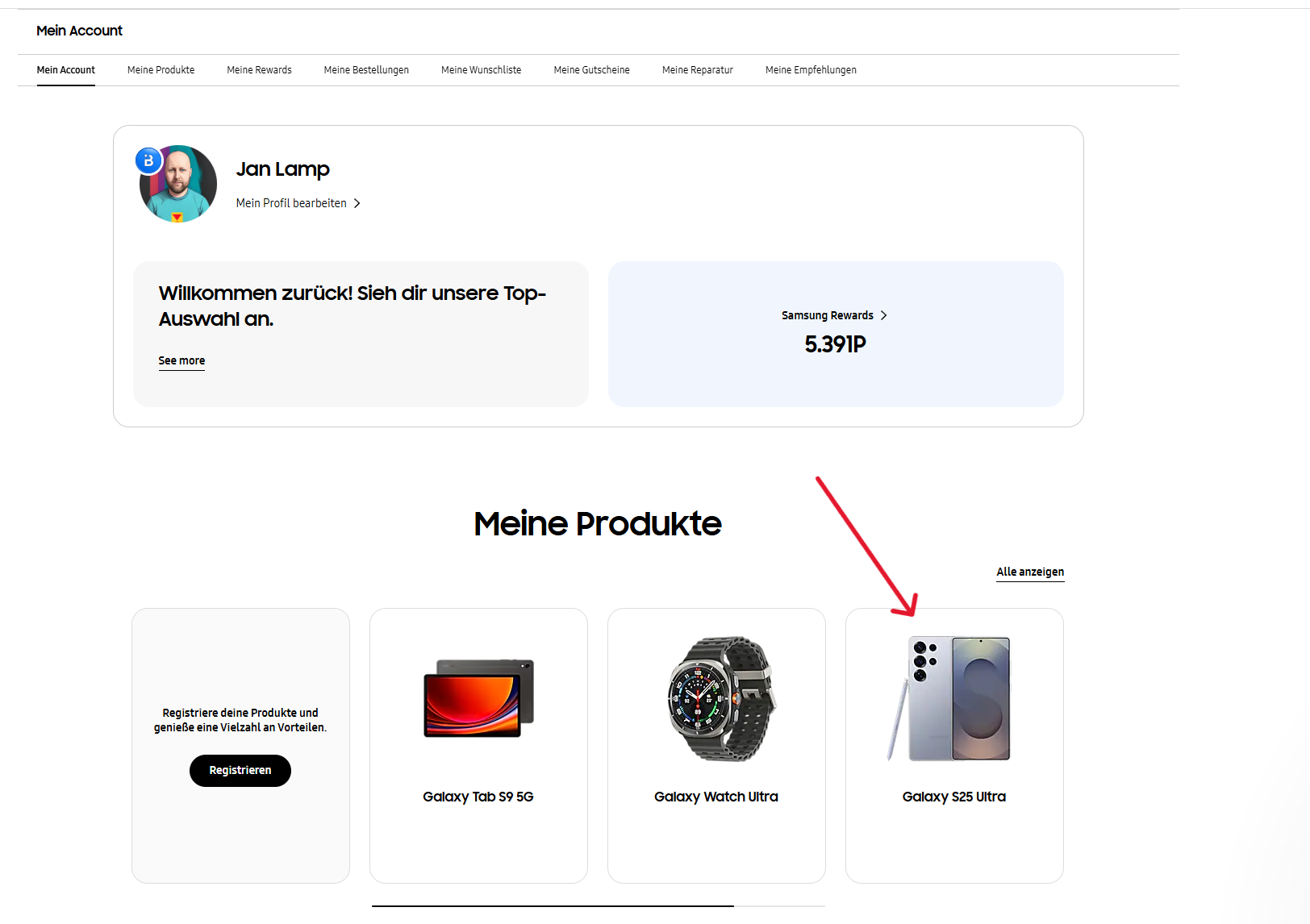Select Meine Gutscheine tab
Screen dimensions: 1310x924
coord(591,70)
